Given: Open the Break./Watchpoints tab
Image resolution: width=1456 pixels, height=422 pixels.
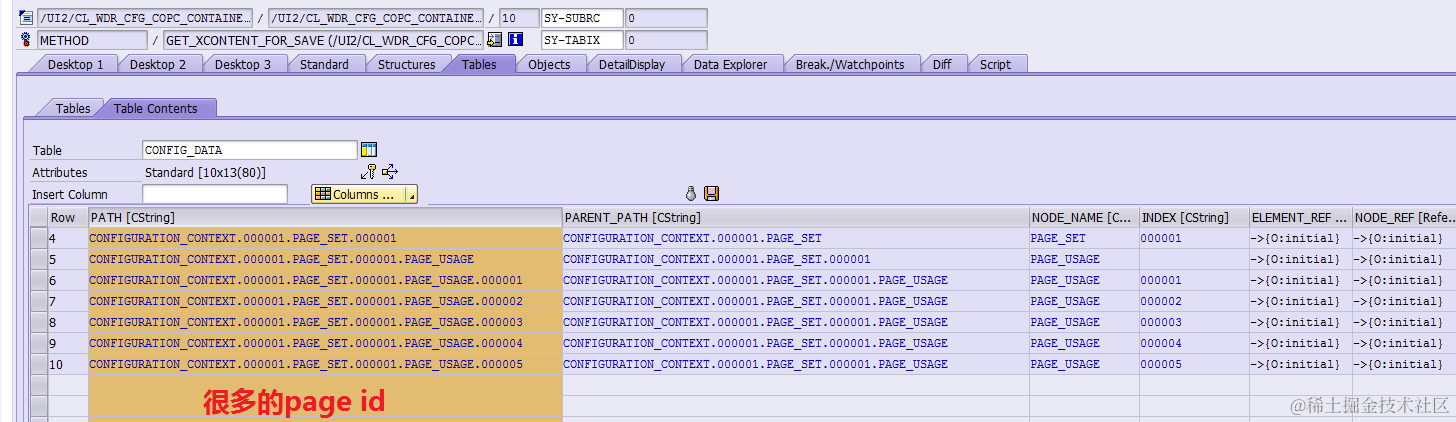Looking at the screenshot, I should [x=850, y=64].
